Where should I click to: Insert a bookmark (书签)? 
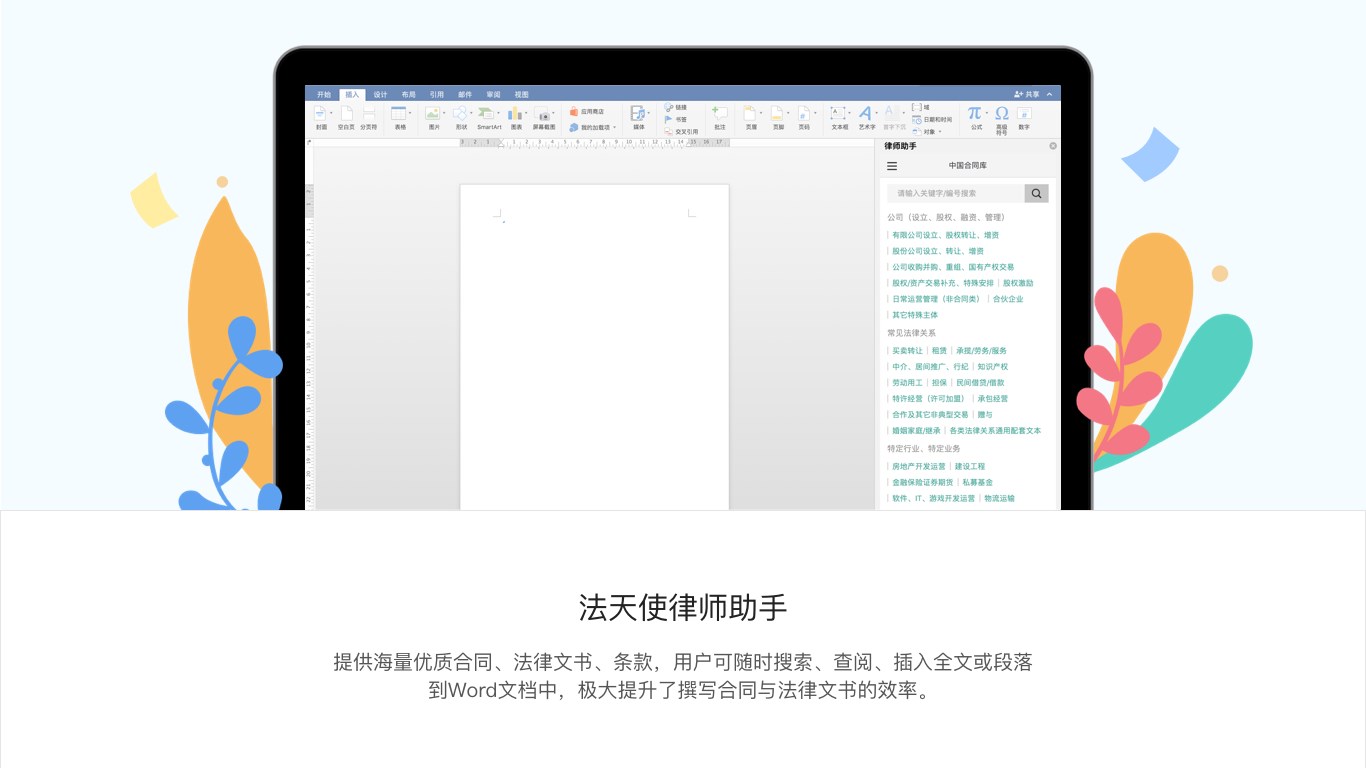675,119
